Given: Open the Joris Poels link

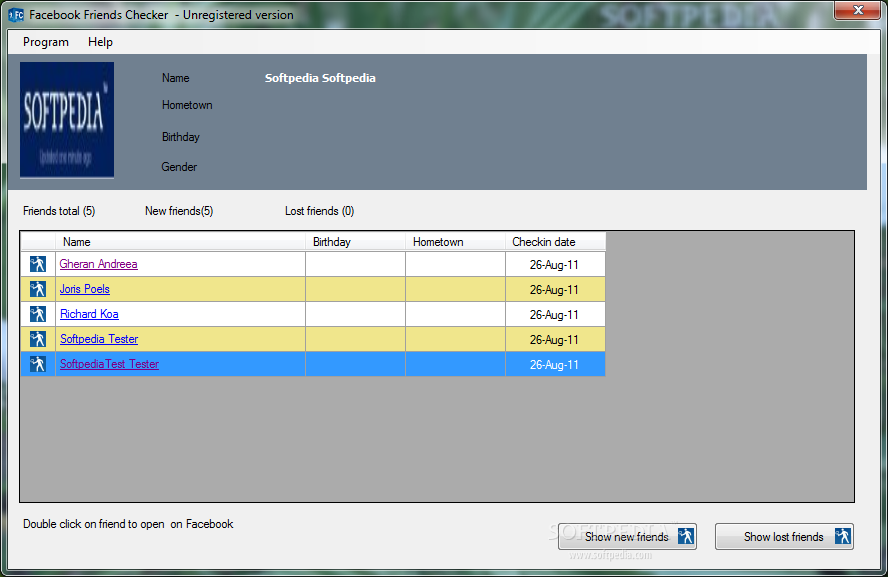Looking at the screenshot, I should pyautogui.click(x=85, y=289).
